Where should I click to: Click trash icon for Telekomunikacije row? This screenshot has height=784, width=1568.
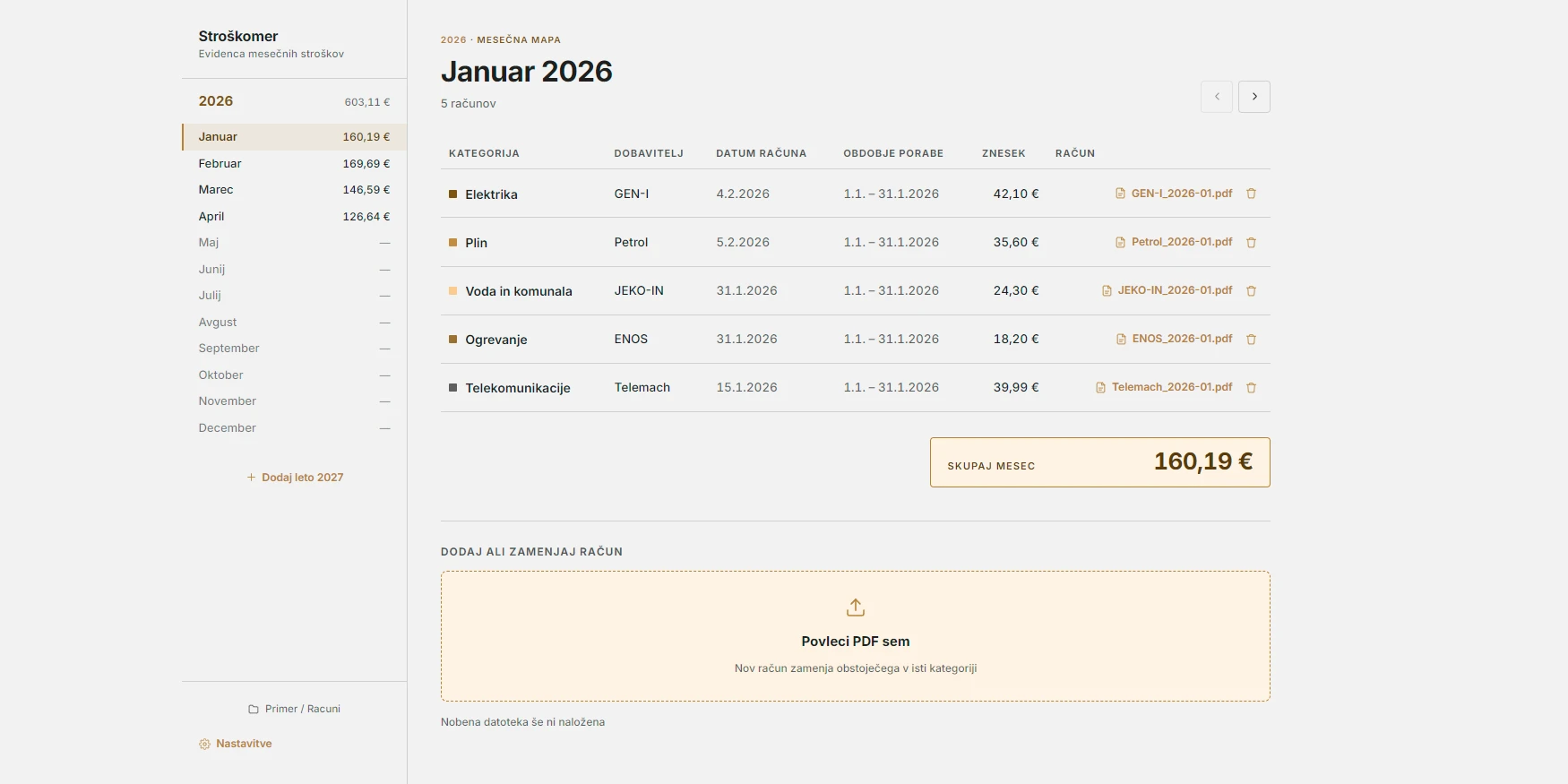[x=1252, y=387]
